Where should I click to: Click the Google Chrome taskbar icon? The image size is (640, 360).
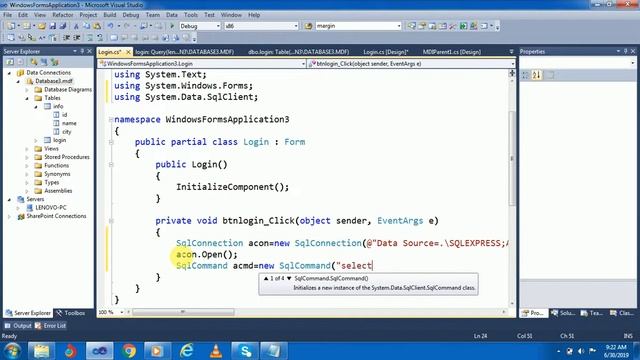(129, 351)
